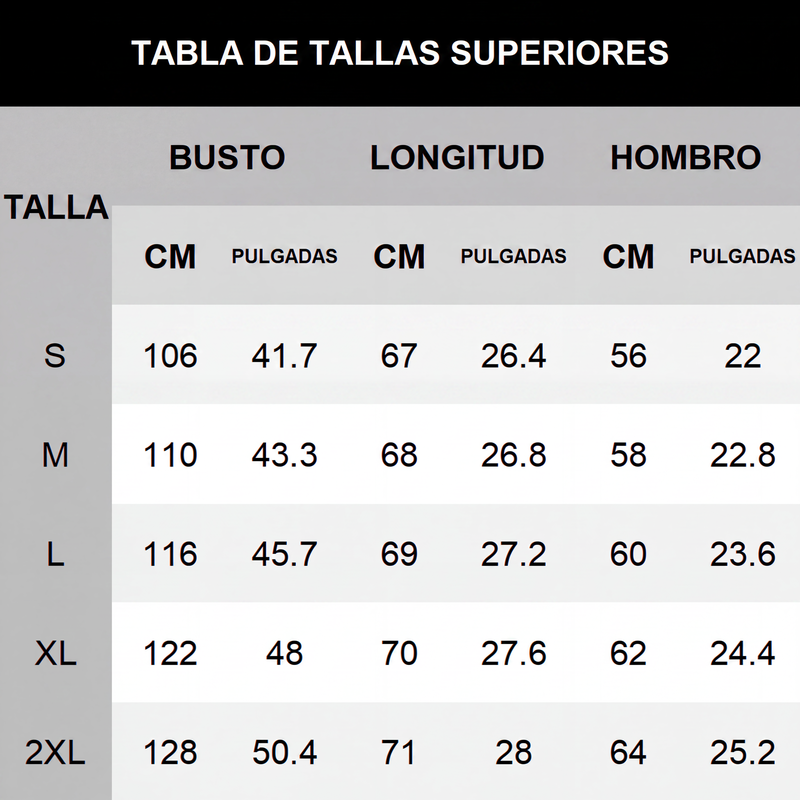Select size S row label
Screen dimensions: 800x800
(x=55, y=356)
